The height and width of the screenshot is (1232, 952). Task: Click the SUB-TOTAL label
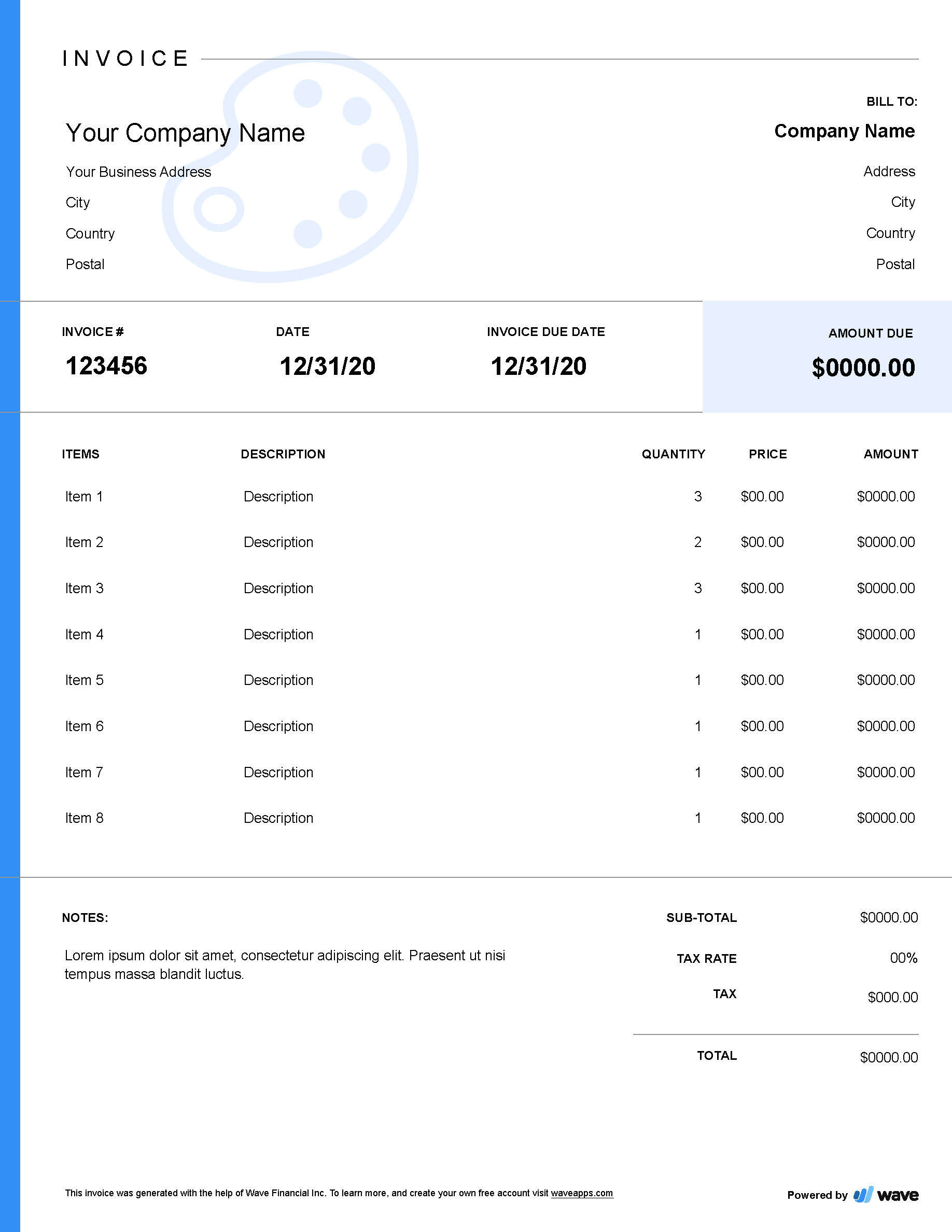[x=702, y=918]
